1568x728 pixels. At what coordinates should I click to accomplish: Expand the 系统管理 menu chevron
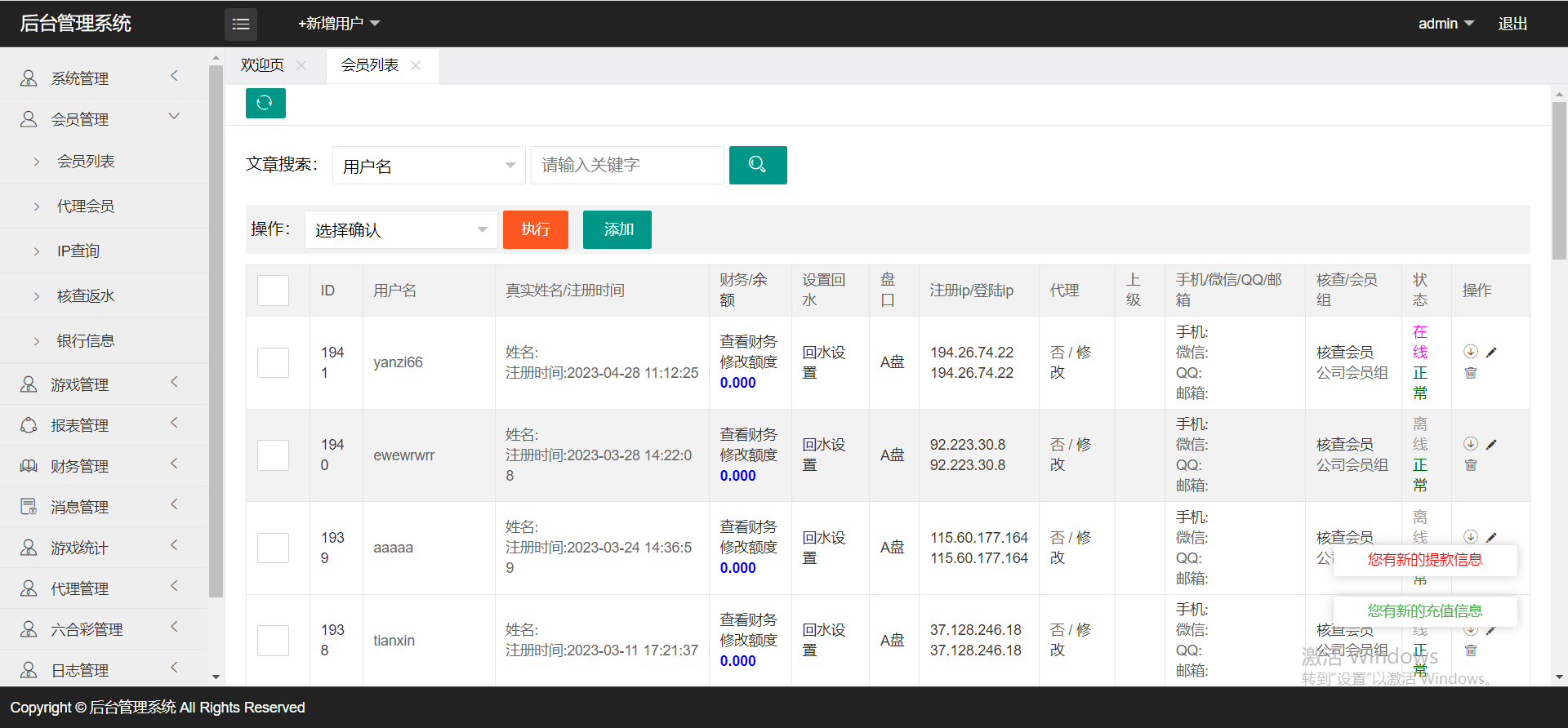click(x=174, y=76)
